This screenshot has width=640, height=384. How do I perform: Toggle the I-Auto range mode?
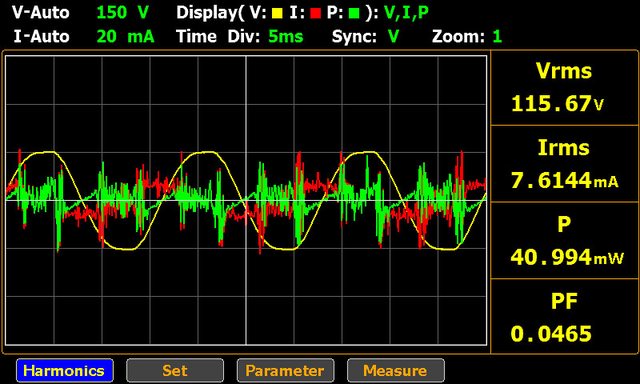point(41,37)
